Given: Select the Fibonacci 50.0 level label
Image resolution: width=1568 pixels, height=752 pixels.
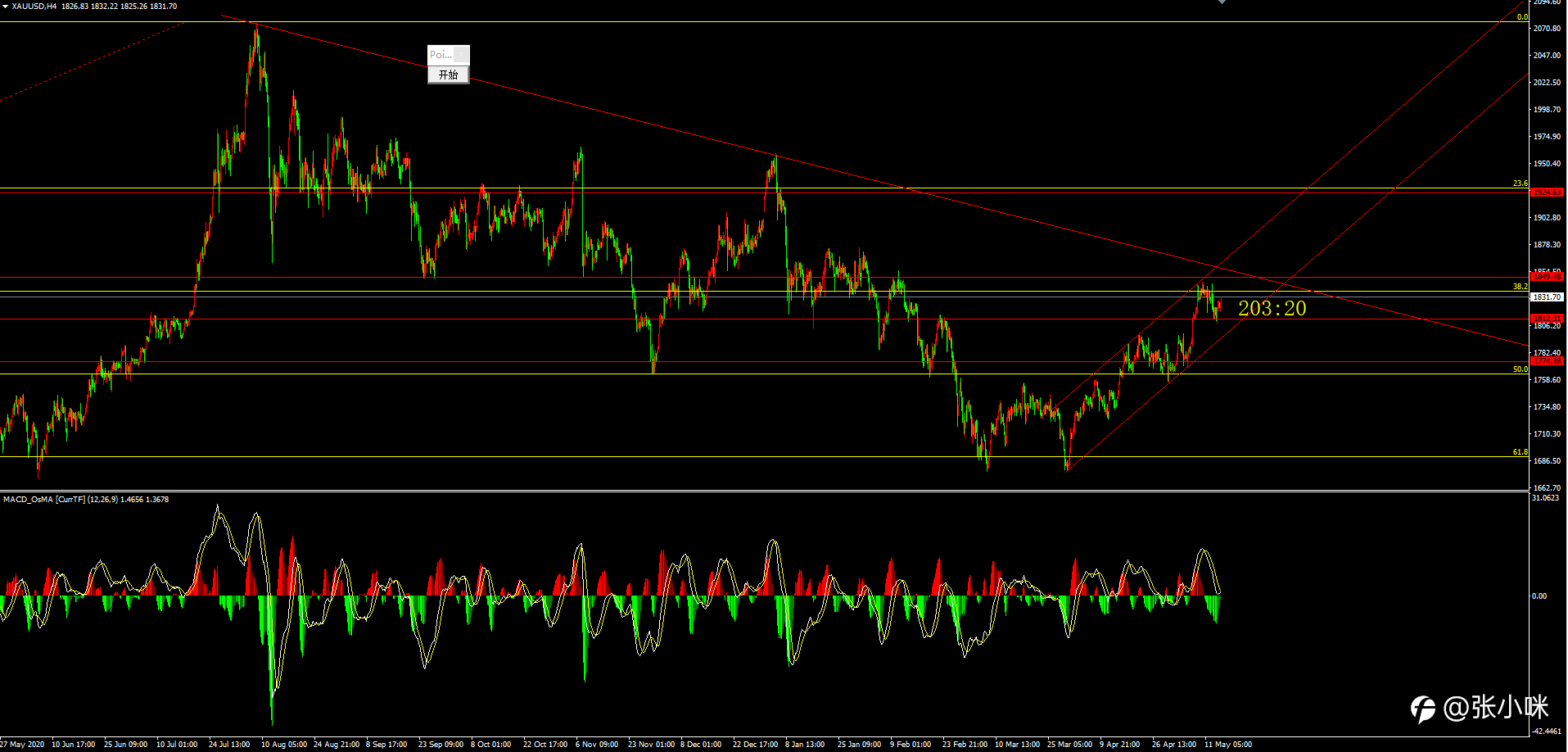Looking at the screenshot, I should point(1520,369).
